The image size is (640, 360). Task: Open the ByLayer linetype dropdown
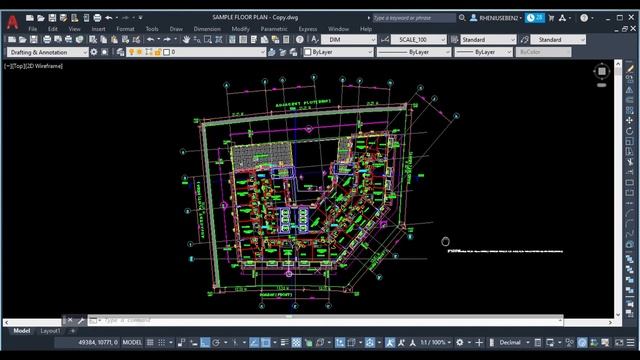[414, 52]
